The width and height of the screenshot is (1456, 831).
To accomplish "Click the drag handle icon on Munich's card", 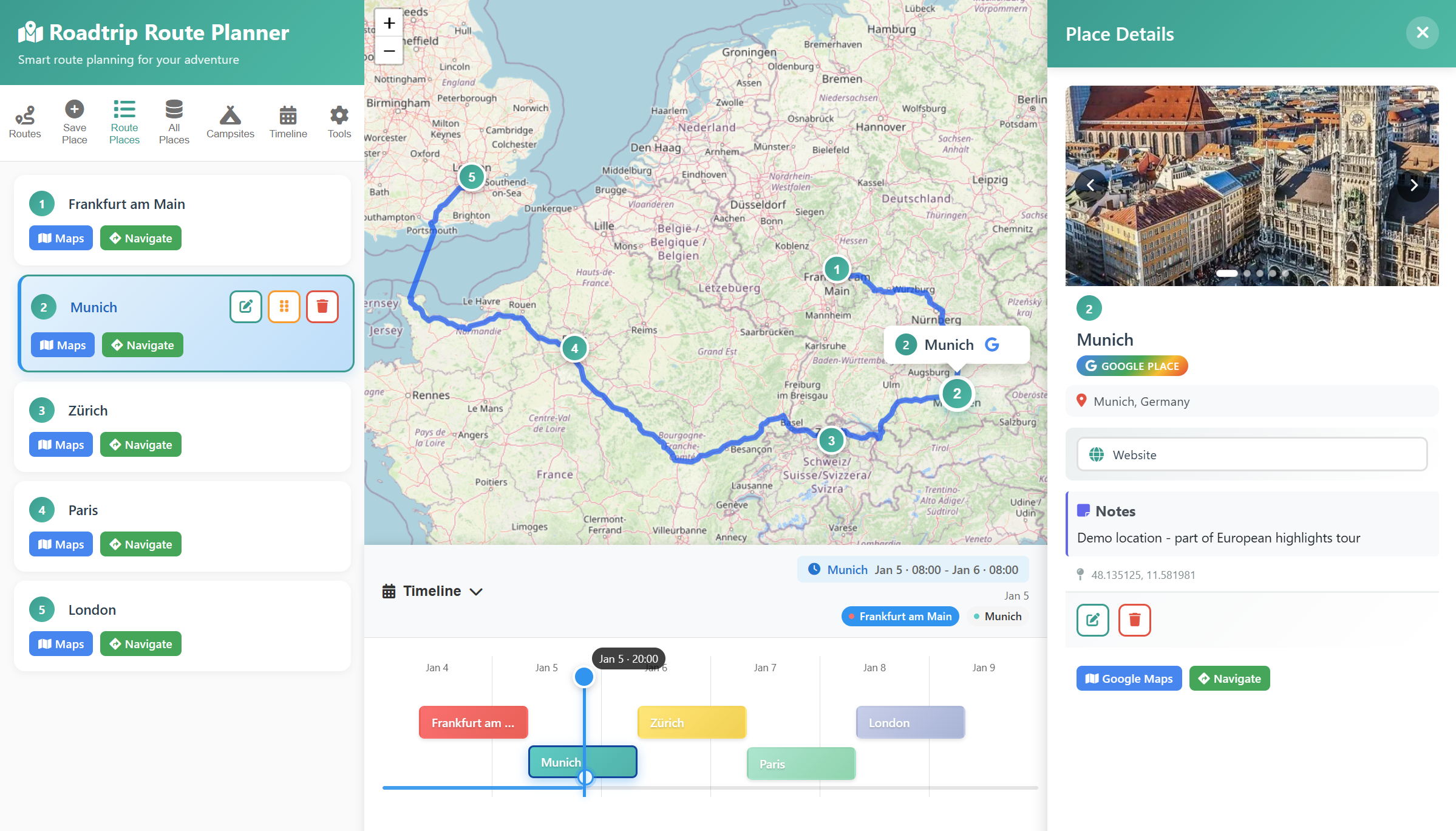I will coord(284,307).
